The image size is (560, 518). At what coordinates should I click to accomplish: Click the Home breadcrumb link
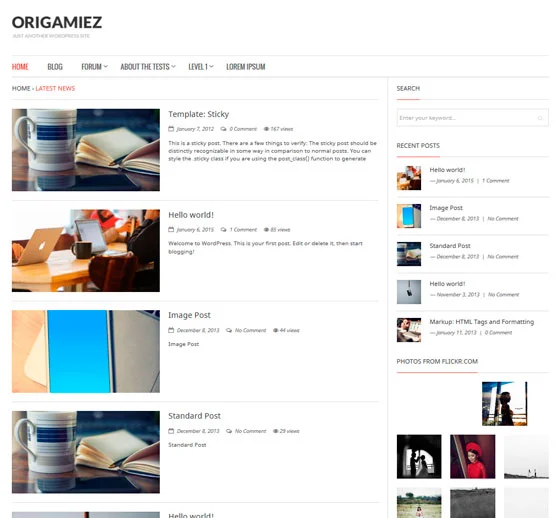click(21, 88)
